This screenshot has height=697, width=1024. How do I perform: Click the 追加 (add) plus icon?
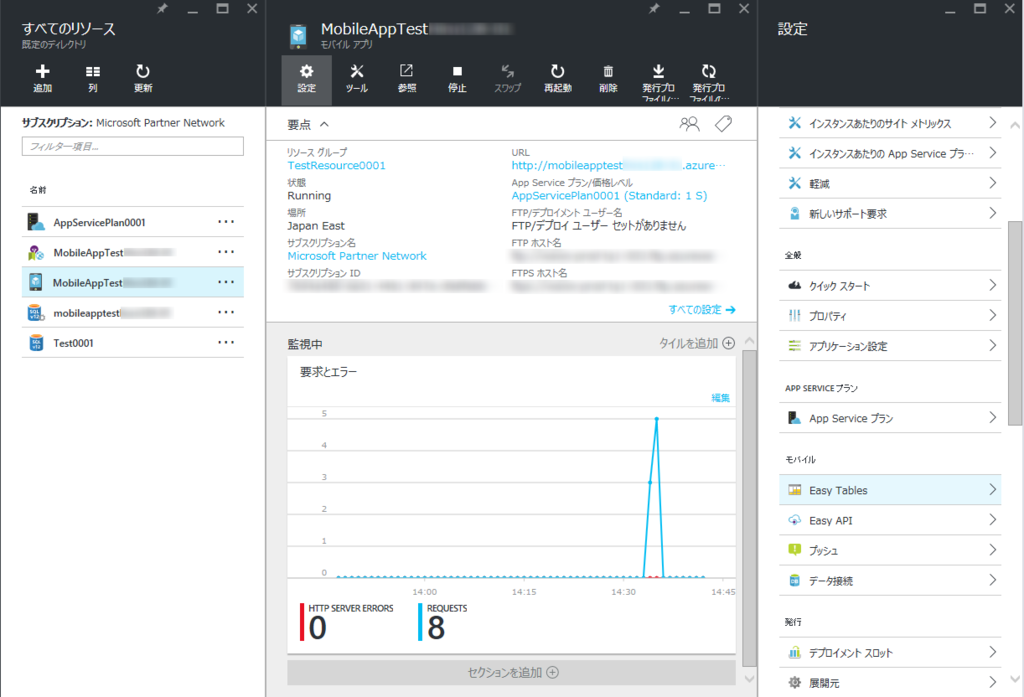pyautogui.click(x=42, y=71)
